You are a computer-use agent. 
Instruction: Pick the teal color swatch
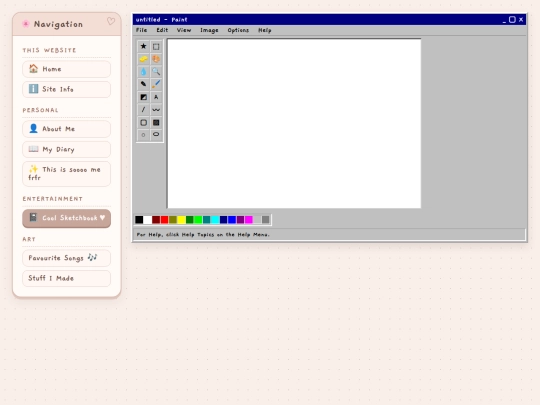pos(207,220)
